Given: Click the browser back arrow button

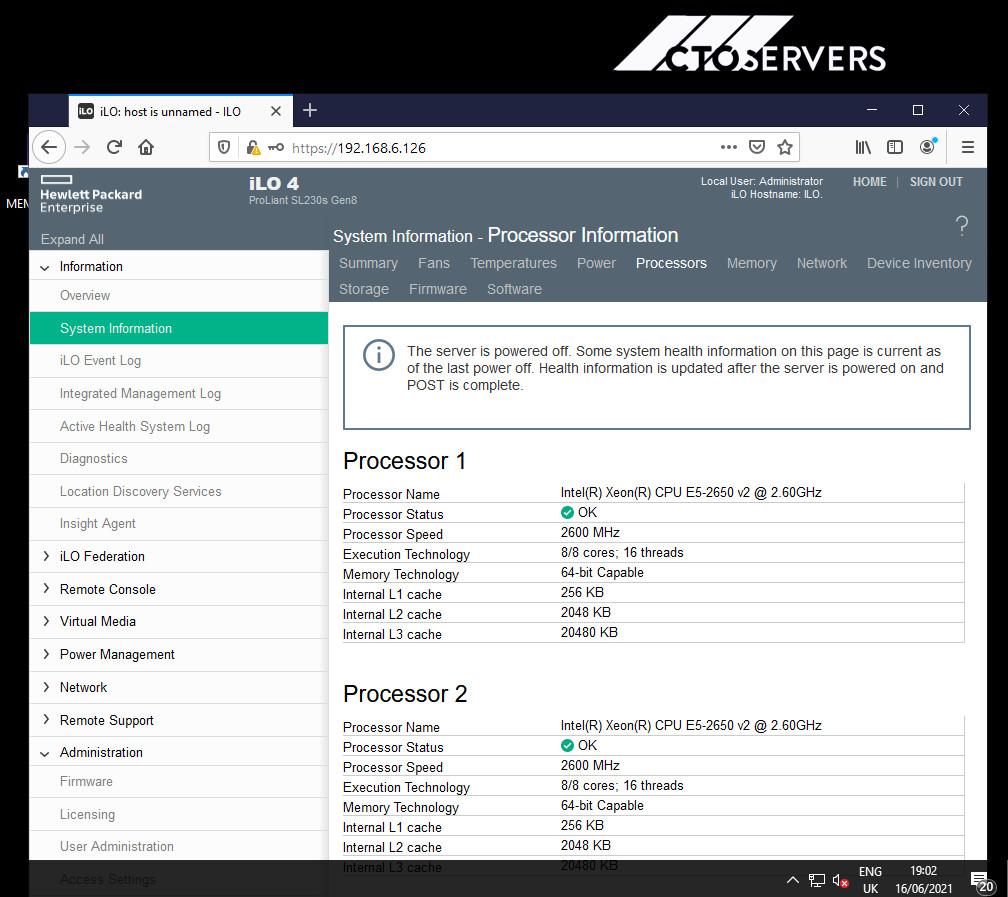Looking at the screenshot, I should click(x=49, y=147).
